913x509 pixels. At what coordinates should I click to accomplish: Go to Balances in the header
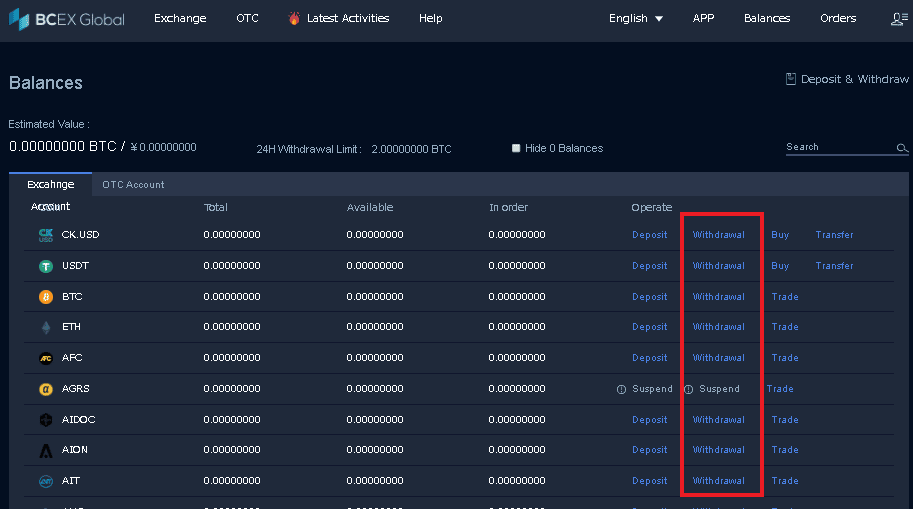pyautogui.click(x=767, y=19)
